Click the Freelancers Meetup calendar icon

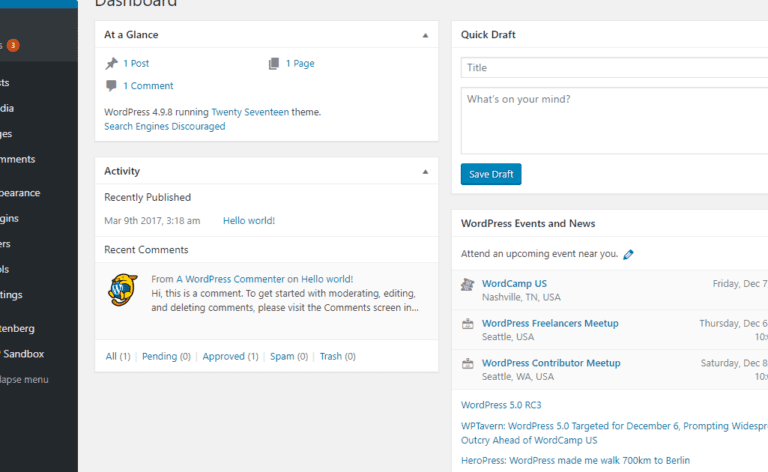467,324
